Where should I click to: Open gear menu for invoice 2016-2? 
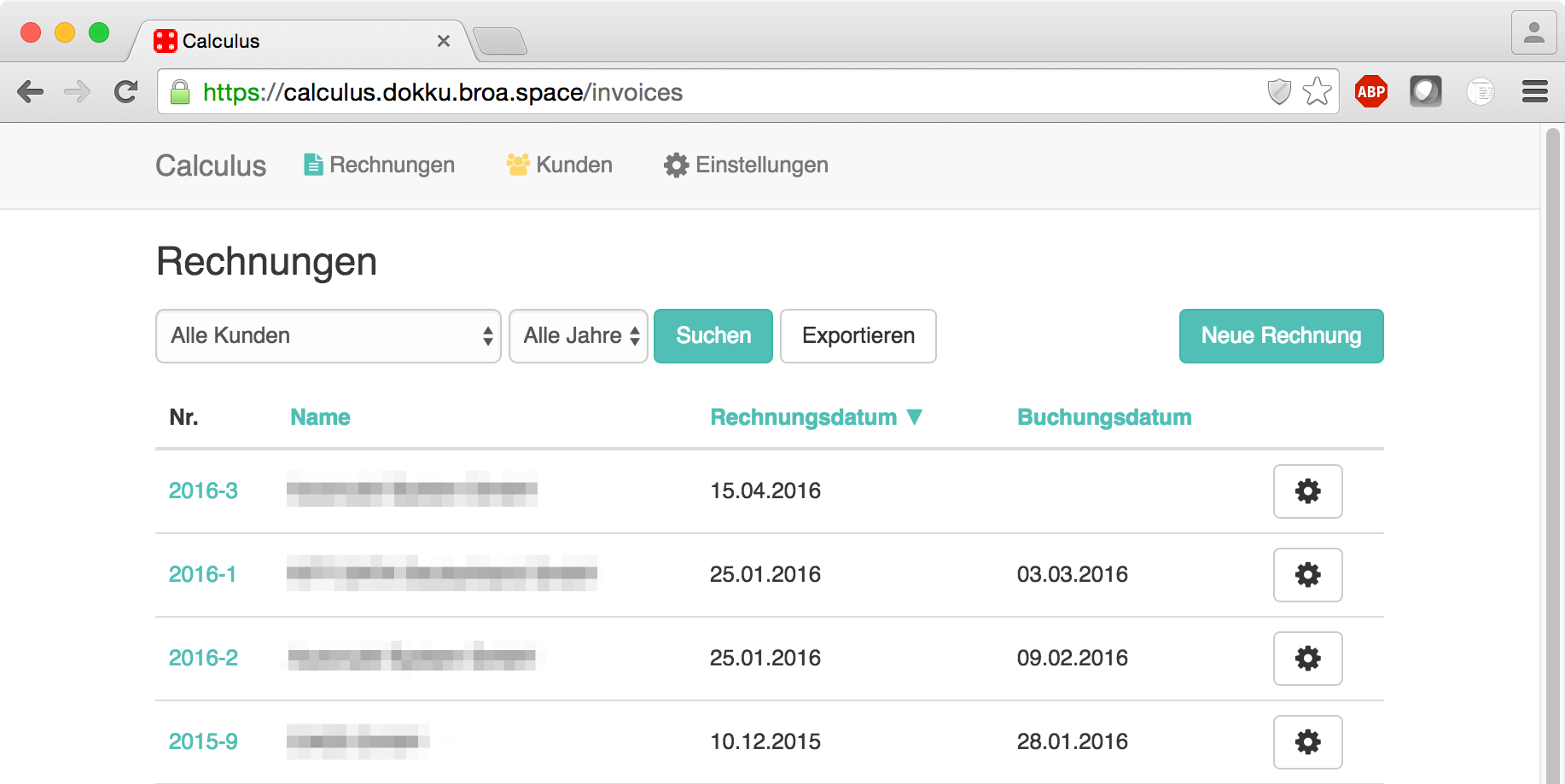[x=1307, y=659]
